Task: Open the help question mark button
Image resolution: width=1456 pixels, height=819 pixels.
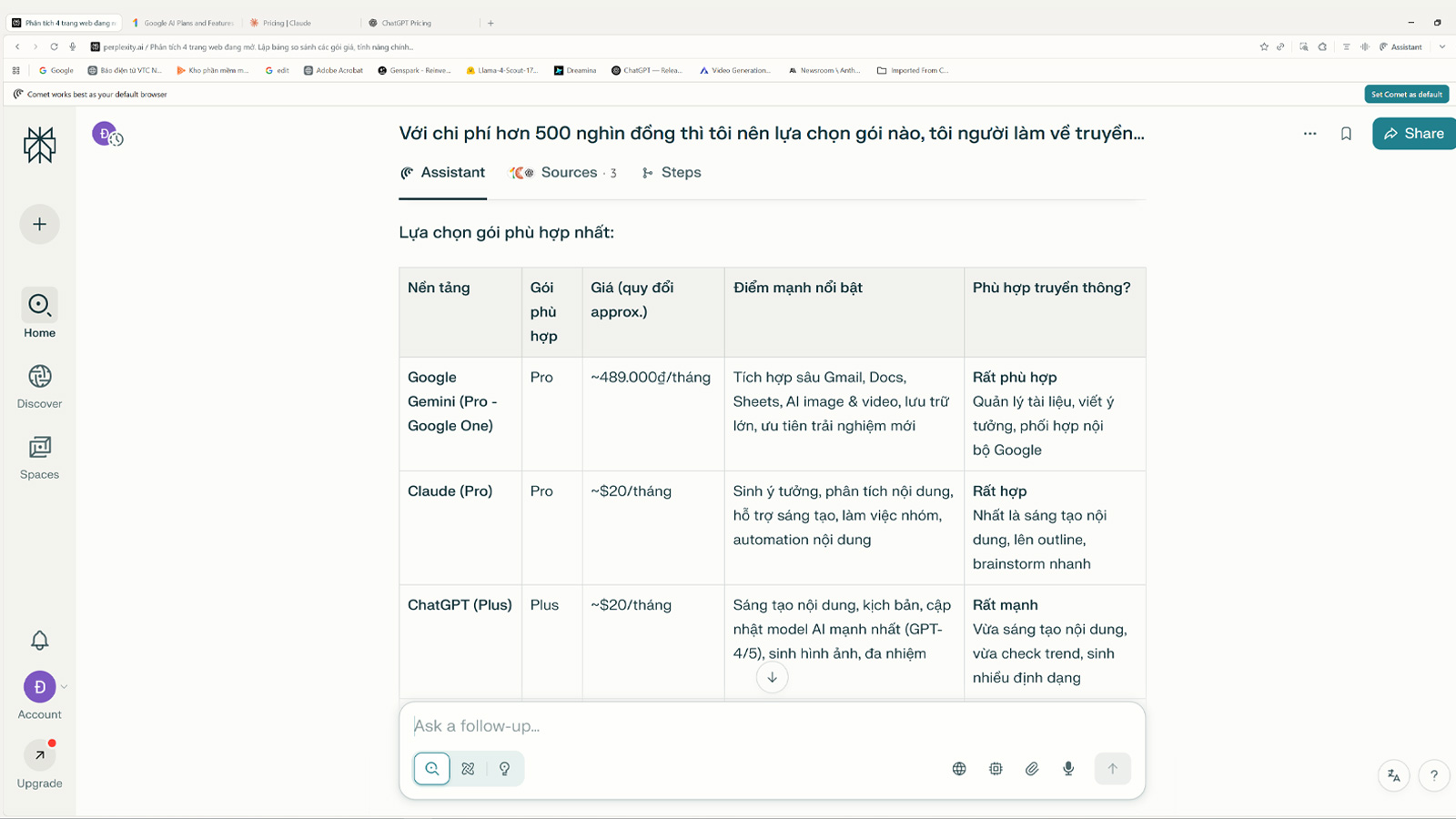Action: tap(1433, 775)
